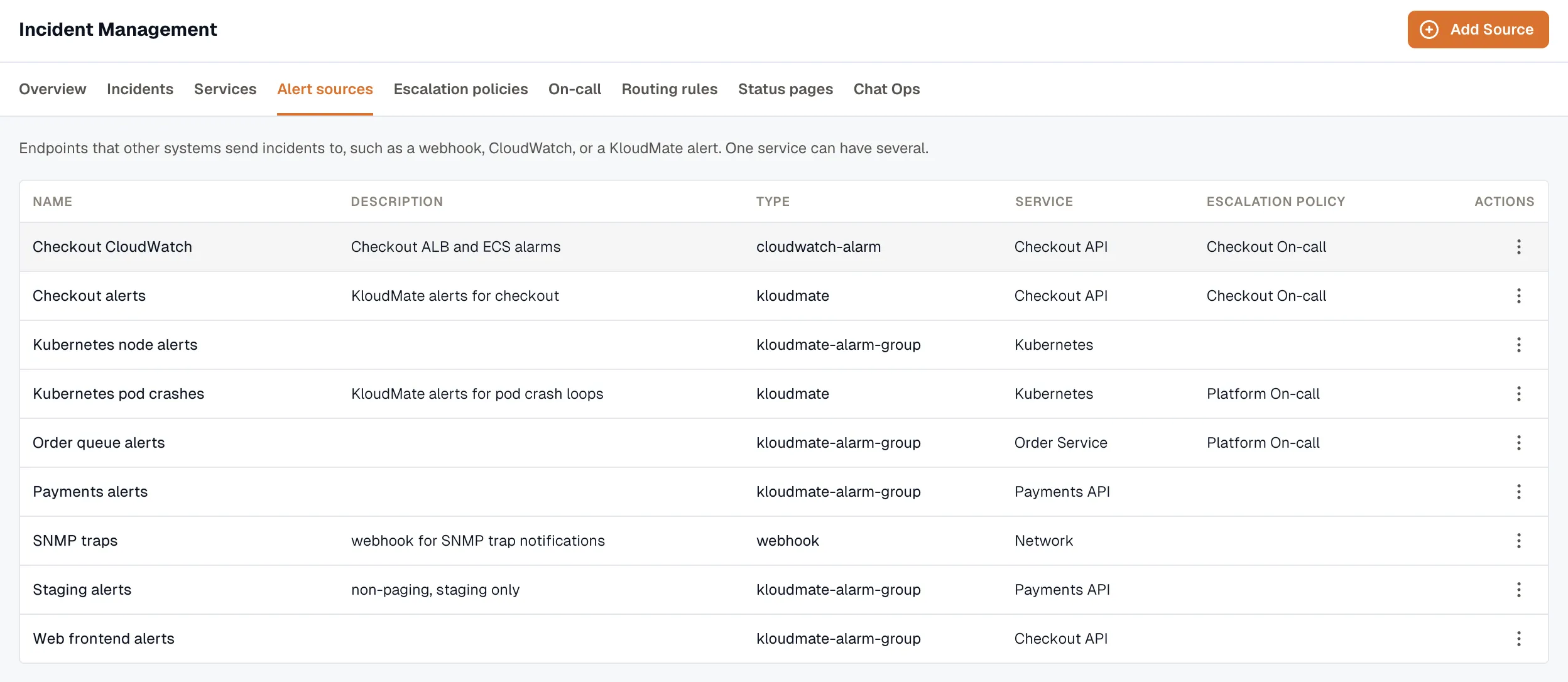This screenshot has width=1568, height=682.
Task: Open actions menu for Web frontend alerts
Action: 1518,639
